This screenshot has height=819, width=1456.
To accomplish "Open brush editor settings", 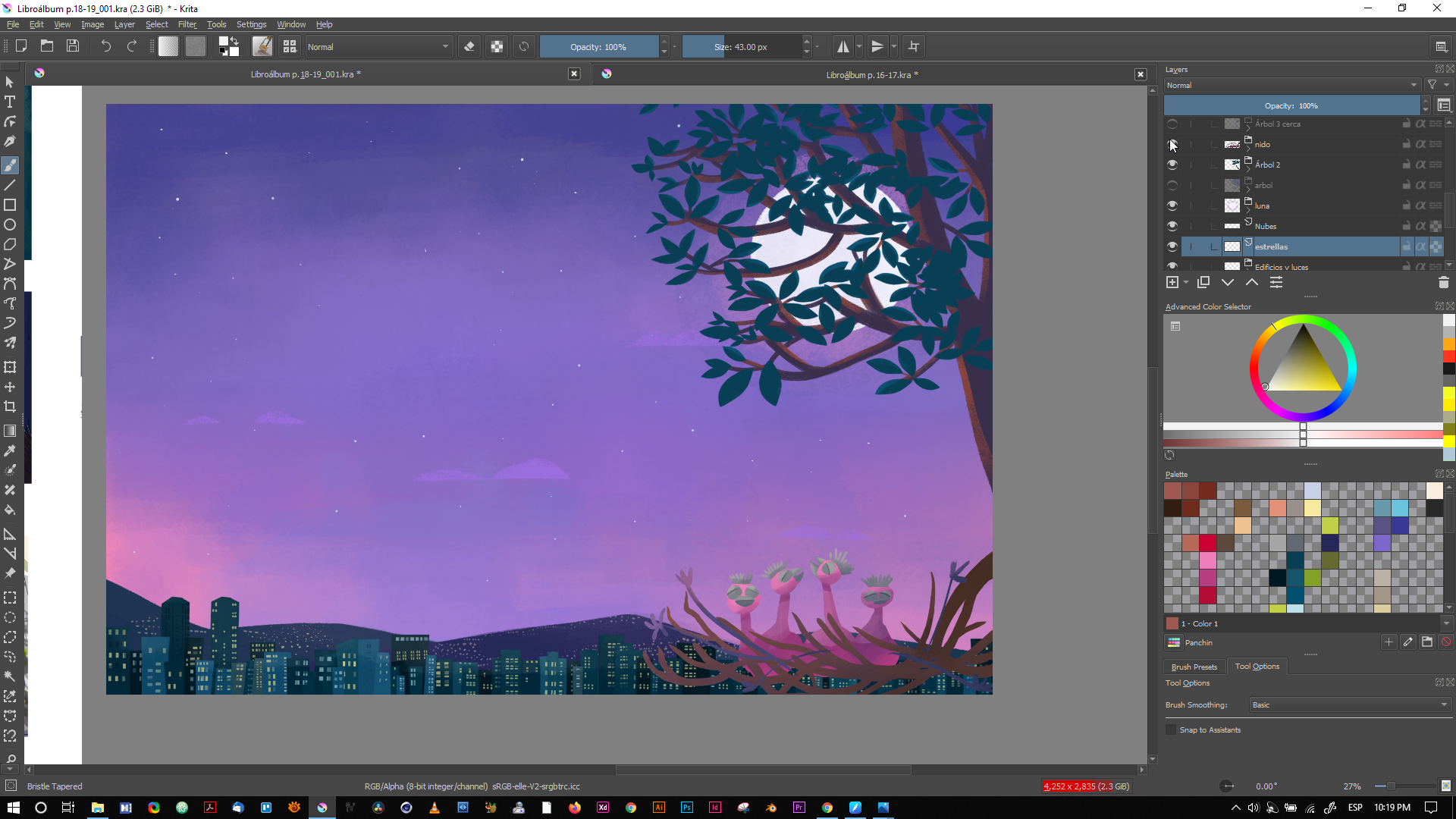I will pos(262,46).
